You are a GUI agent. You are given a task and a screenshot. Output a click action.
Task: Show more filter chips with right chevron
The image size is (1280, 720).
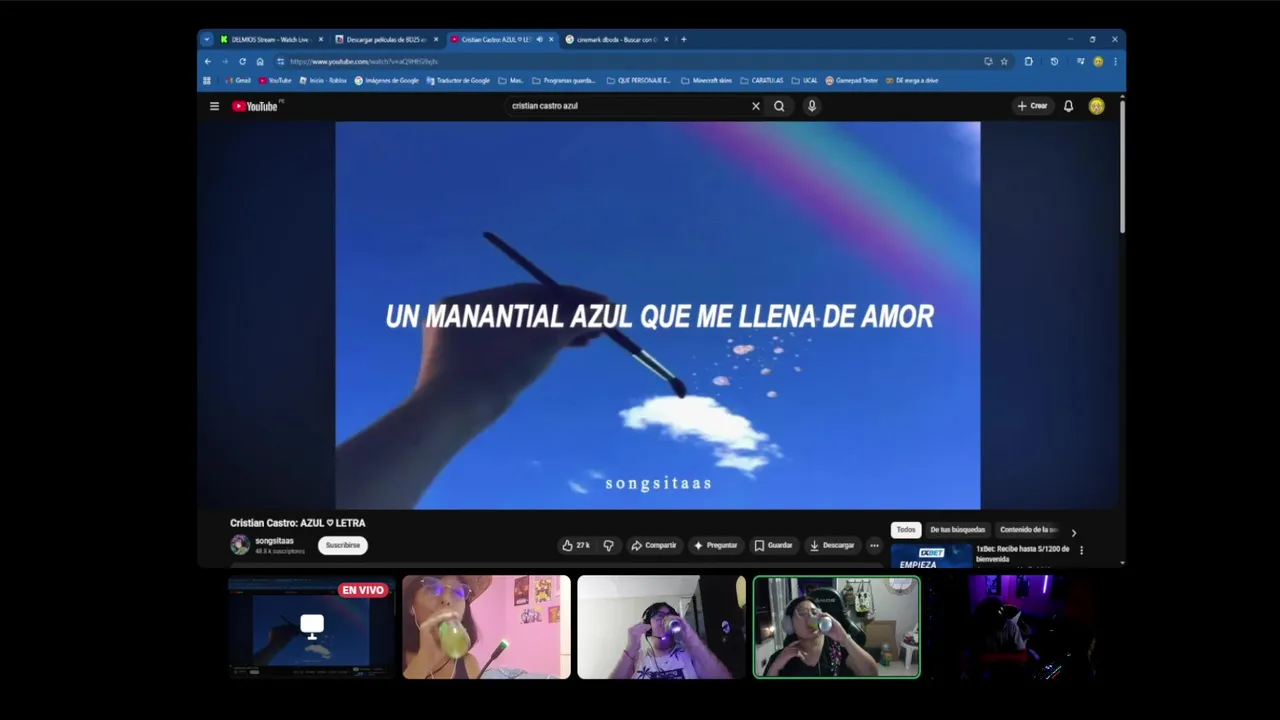1074,533
